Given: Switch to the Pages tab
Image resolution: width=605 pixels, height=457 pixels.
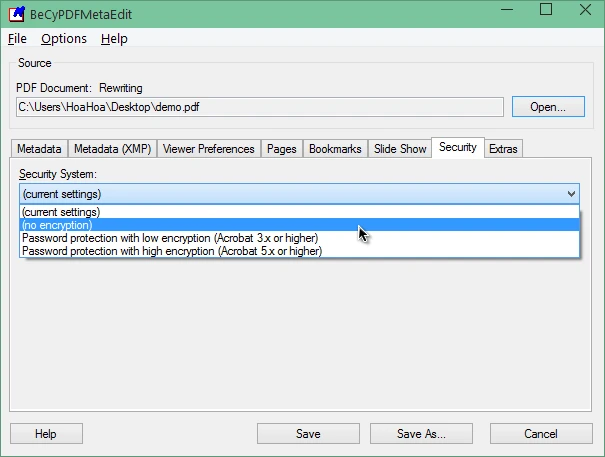Looking at the screenshot, I should (x=282, y=149).
